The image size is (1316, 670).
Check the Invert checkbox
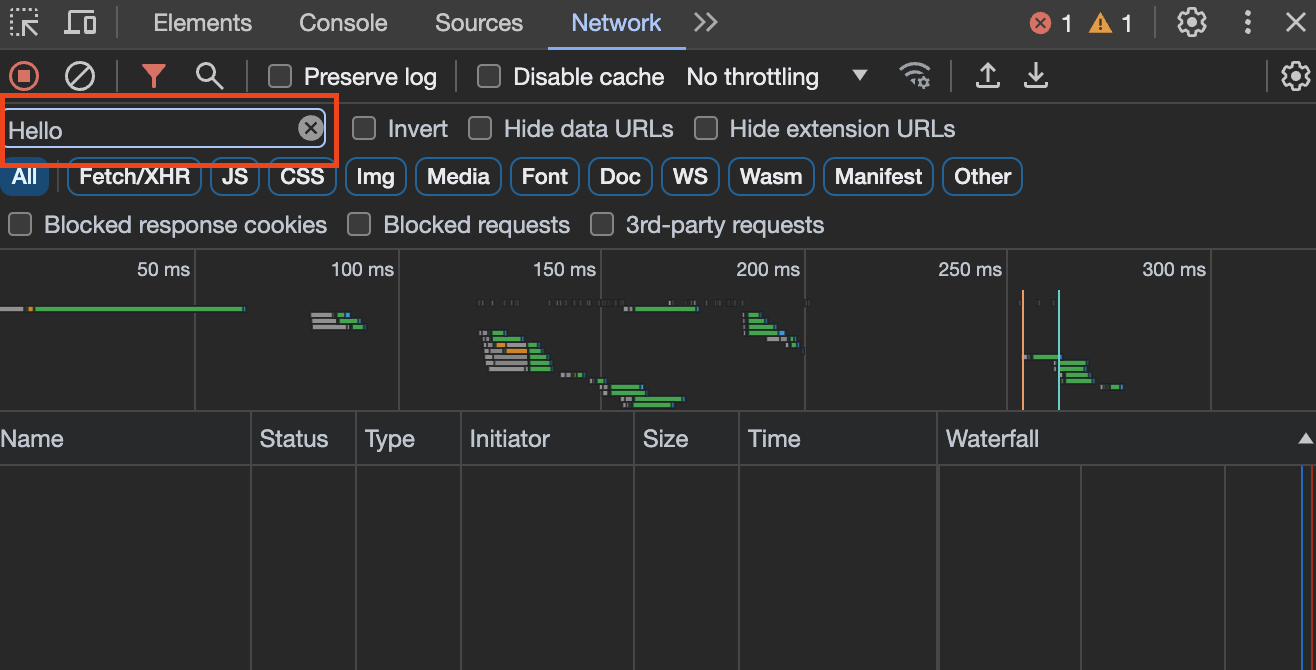(x=364, y=128)
